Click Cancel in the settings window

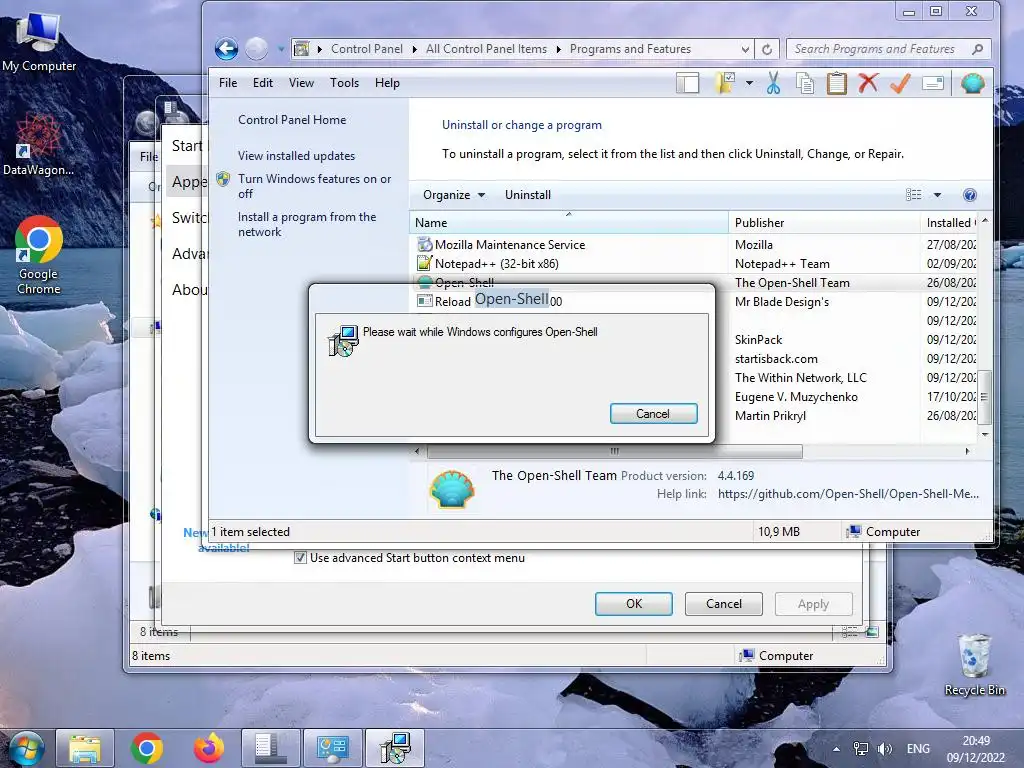(x=724, y=603)
